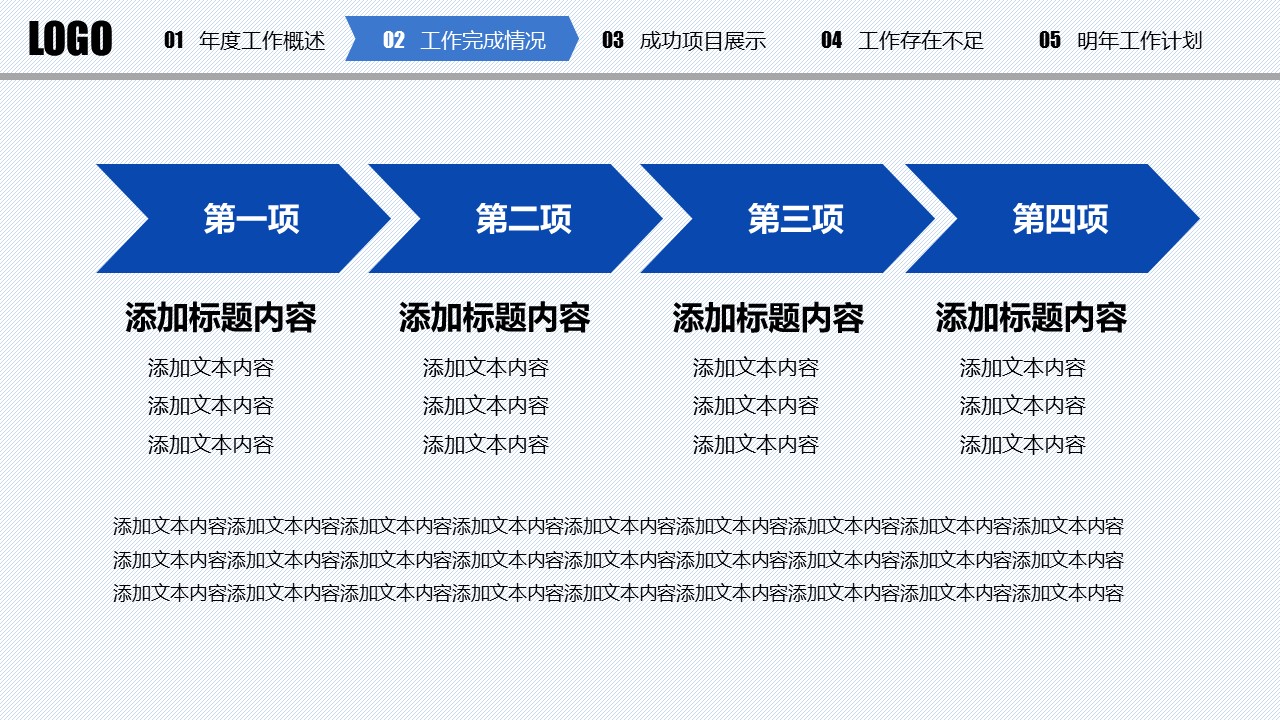Select first text line under 第四项
This screenshot has width=1280, height=720.
tap(1023, 368)
